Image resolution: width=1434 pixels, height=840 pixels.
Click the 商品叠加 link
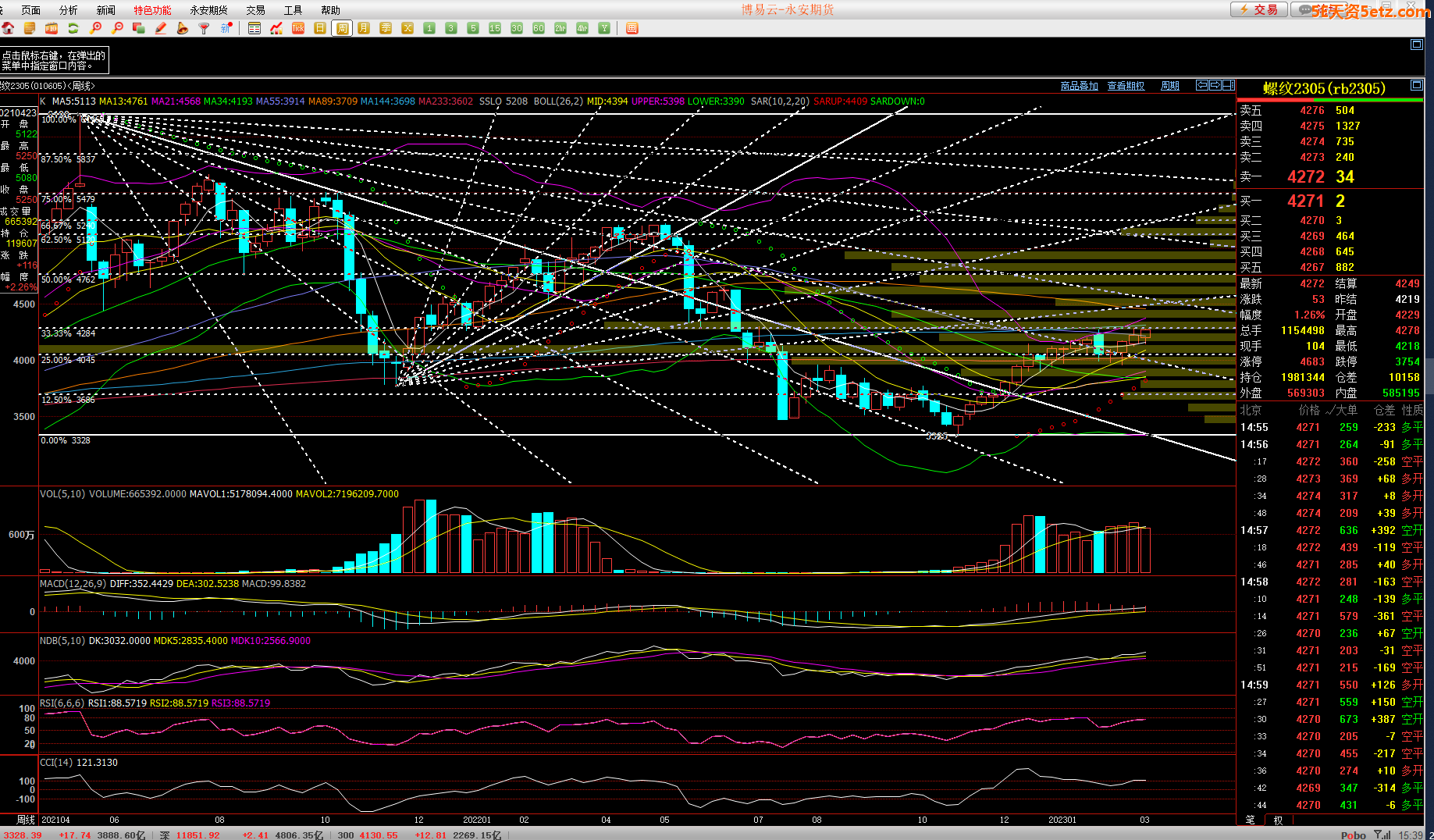[x=1079, y=86]
